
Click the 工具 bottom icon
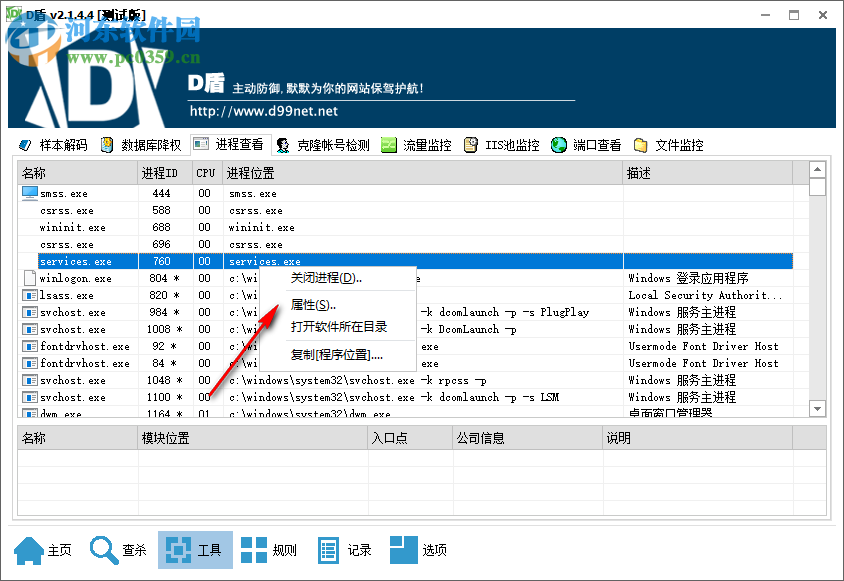click(178, 550)
